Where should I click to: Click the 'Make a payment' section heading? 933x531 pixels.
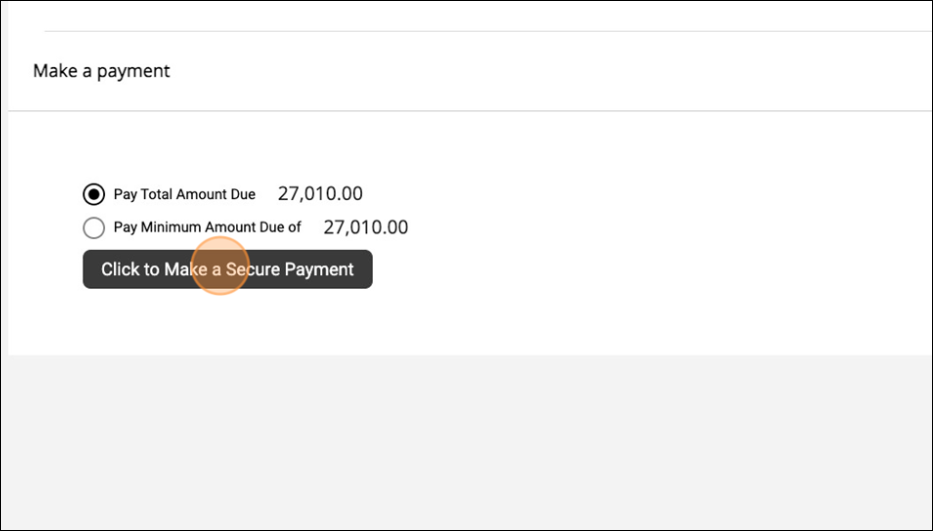pos(101,71)
